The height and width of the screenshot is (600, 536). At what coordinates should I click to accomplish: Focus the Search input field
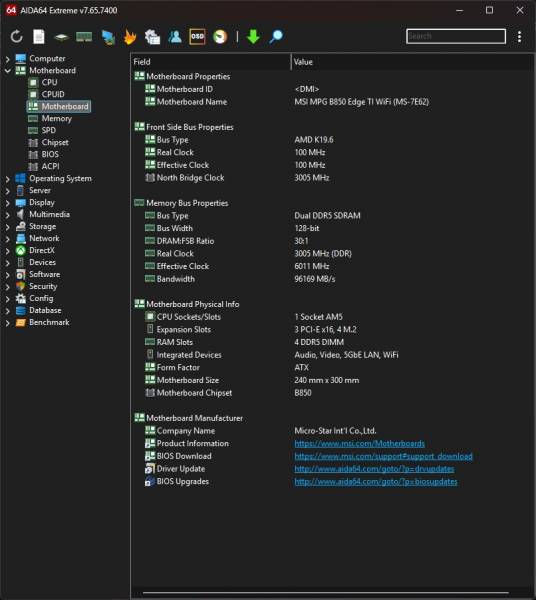[x=456, y=36]
